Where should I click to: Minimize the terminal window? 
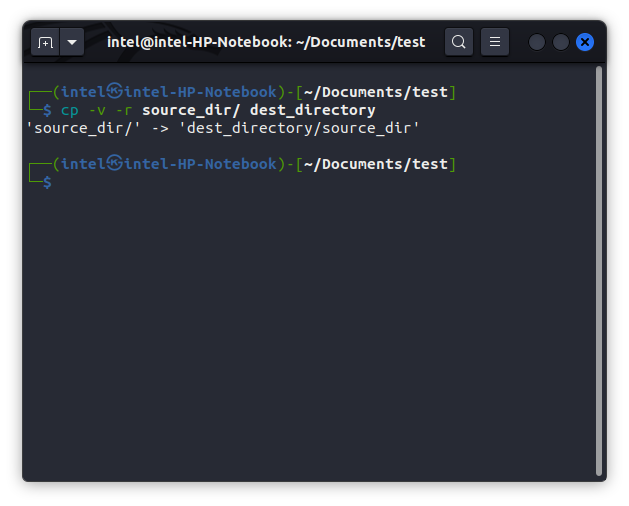tap(537, 42)
